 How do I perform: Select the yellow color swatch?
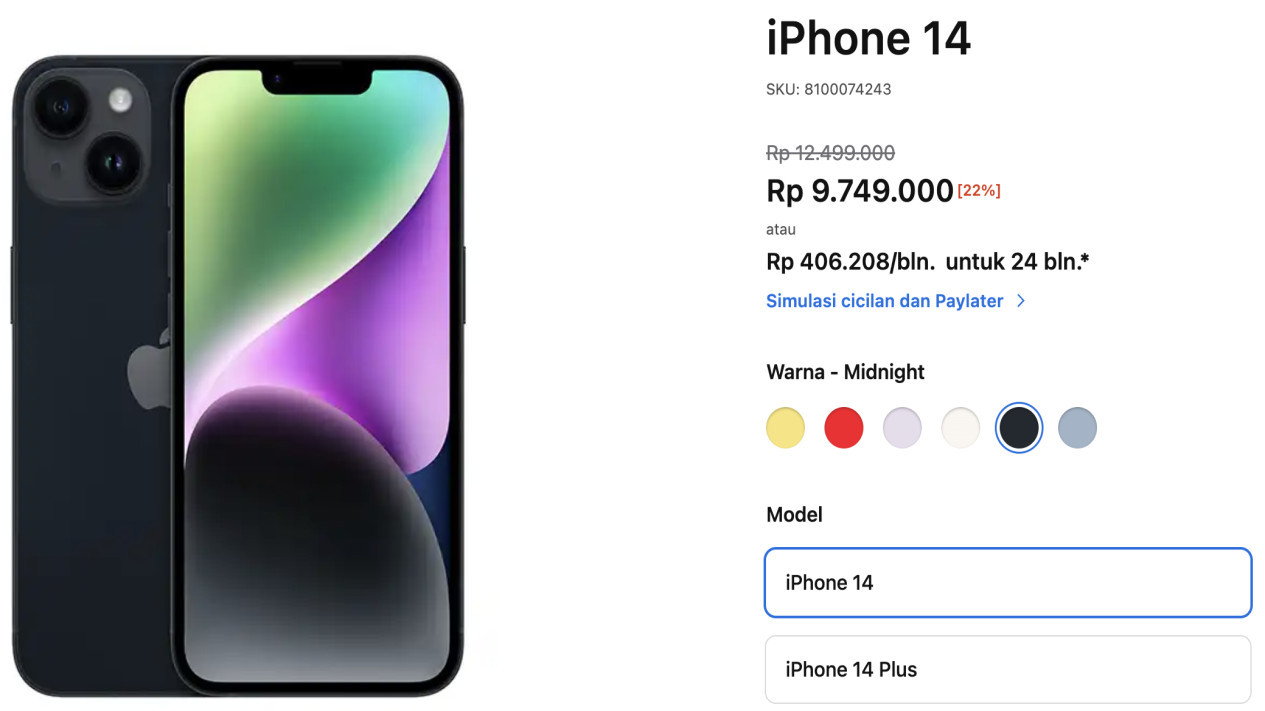click(x=785, y=428)
